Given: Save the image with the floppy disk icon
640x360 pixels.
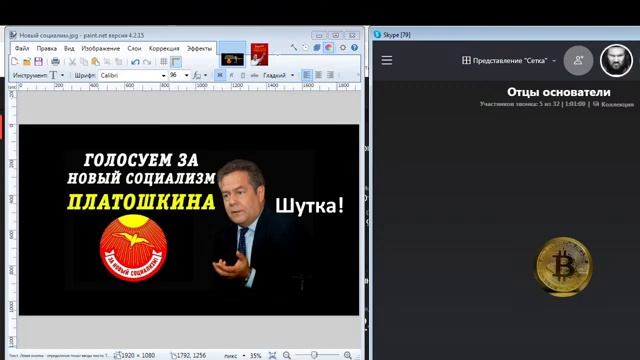Looking at the screenshot, I should click(38, 62).
